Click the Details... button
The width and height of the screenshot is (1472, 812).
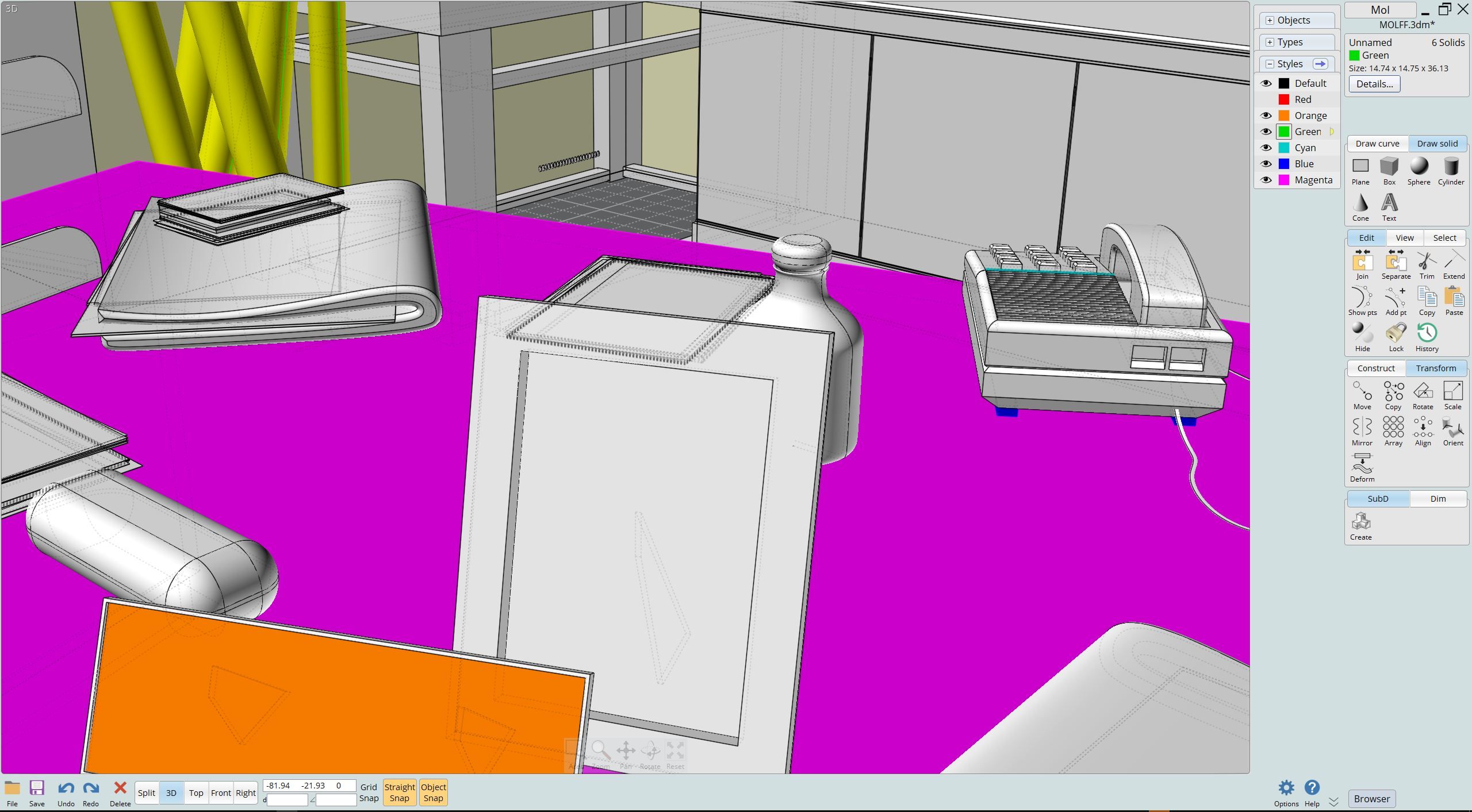(1374, 84)
